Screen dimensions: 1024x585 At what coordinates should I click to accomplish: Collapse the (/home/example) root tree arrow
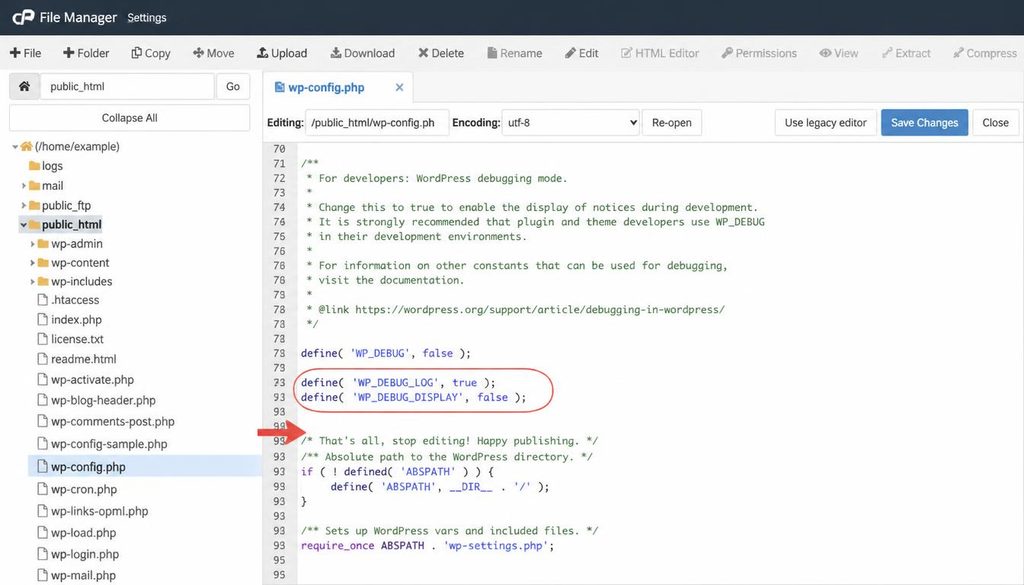(x=15, y=147)
